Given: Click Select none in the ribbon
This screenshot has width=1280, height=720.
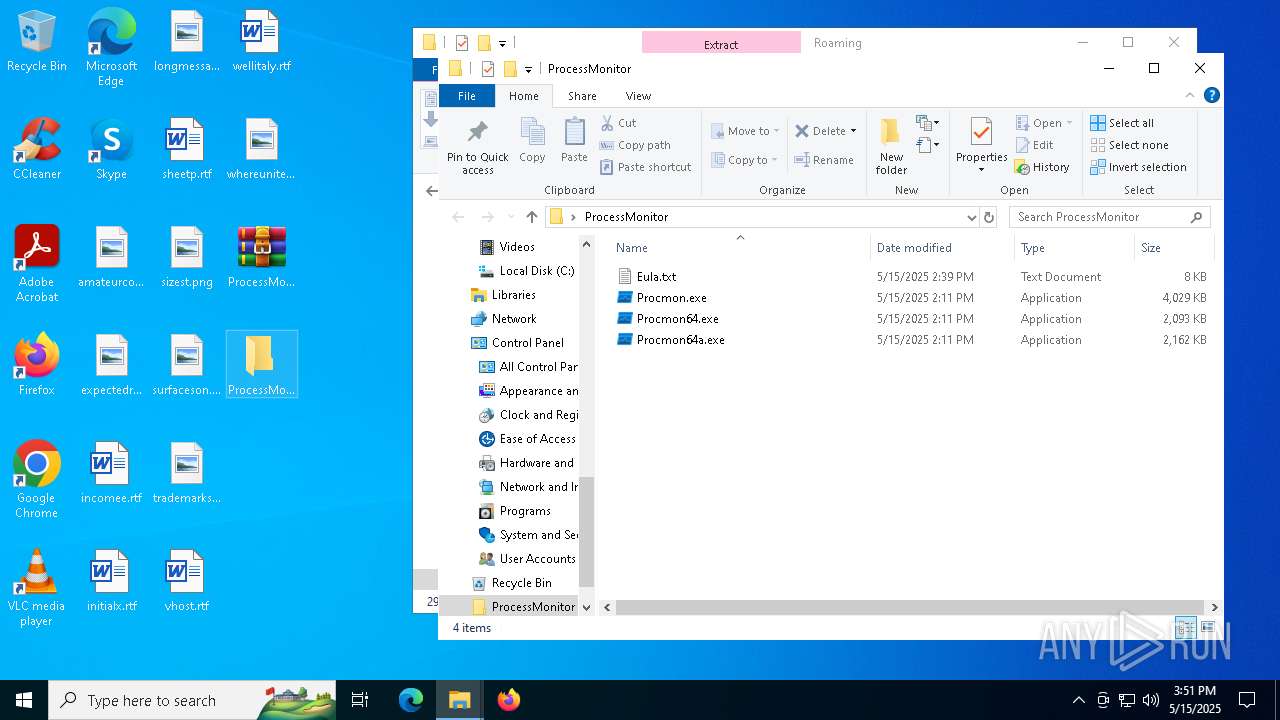Looking at the screenshot, I should (1127, 145).
